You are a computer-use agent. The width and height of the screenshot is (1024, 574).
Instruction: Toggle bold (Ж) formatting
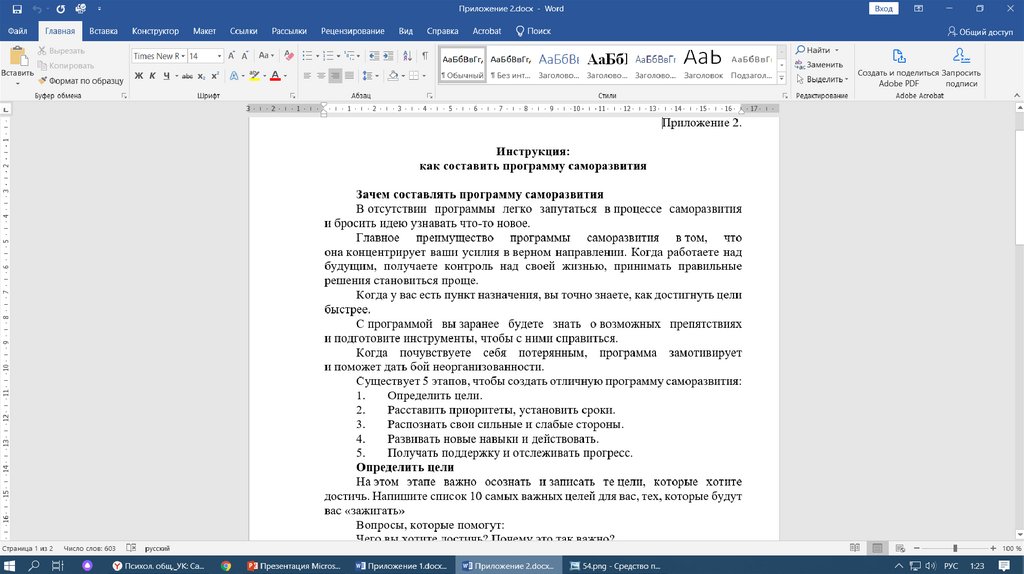pyautogui.click(x=139, y=76)
